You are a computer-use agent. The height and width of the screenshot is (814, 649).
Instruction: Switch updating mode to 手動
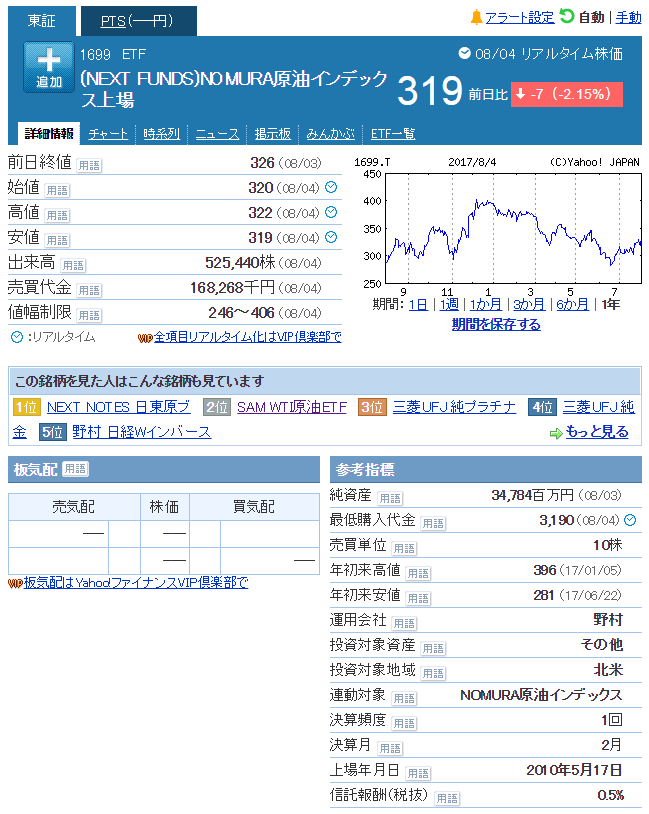tap(629, 17)
